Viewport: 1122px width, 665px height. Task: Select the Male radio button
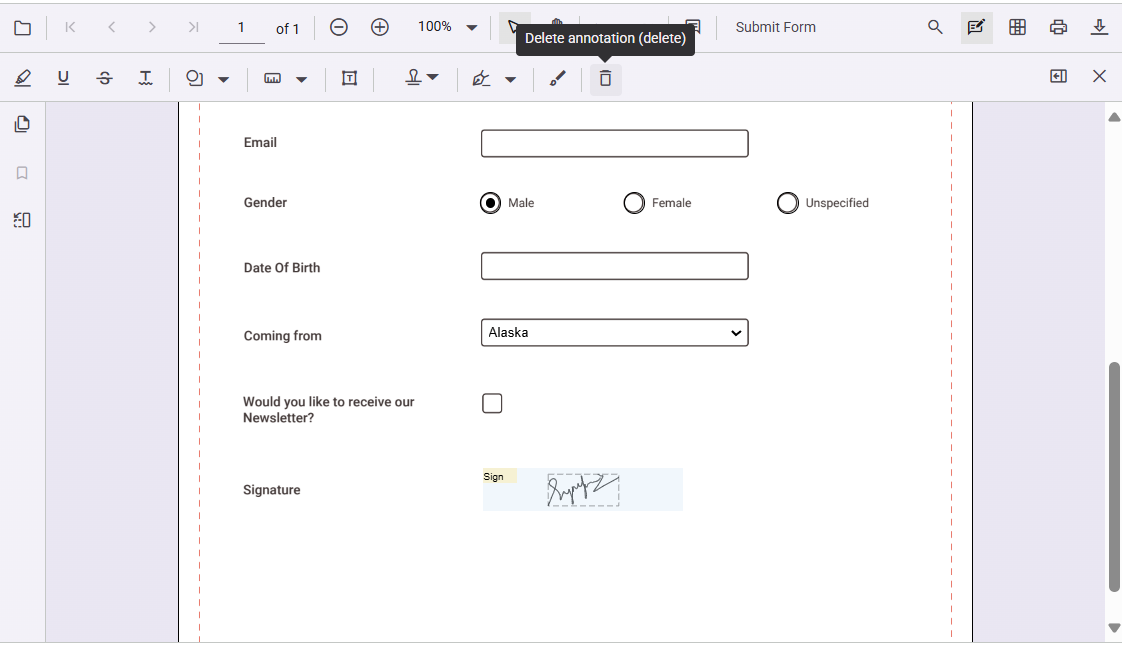click(489, 202)
